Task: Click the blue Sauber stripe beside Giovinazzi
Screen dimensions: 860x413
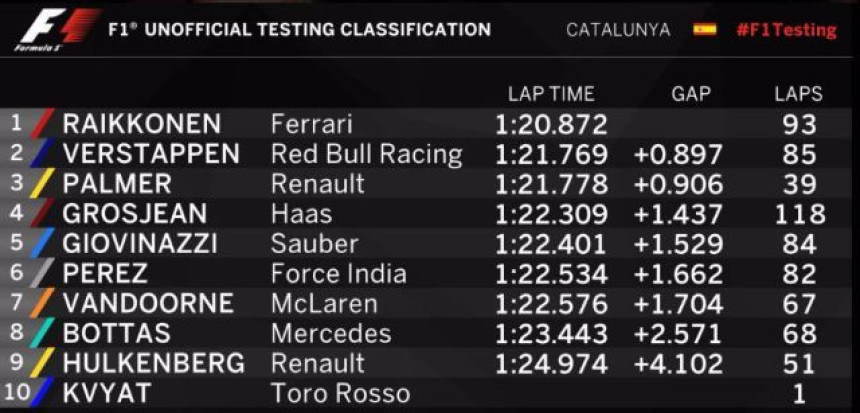Action: tap(42, 243)
